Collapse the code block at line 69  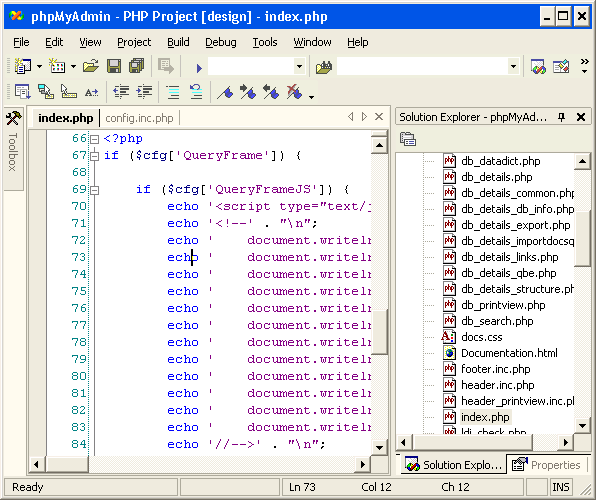(94, 190)
